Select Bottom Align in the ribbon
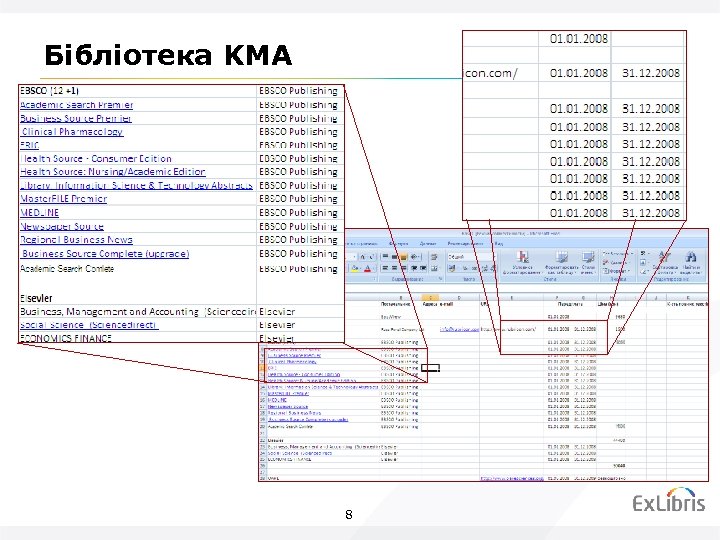Image resolution: width=720 pixels, height=540 pixels. (x=403, y=257)
